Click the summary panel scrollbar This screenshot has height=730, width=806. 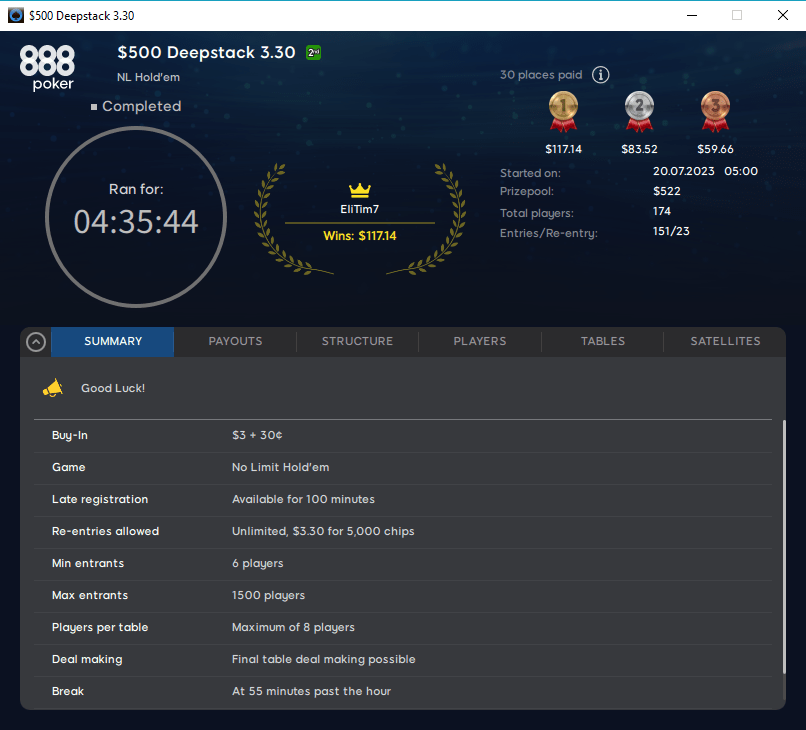coord(784,546)
